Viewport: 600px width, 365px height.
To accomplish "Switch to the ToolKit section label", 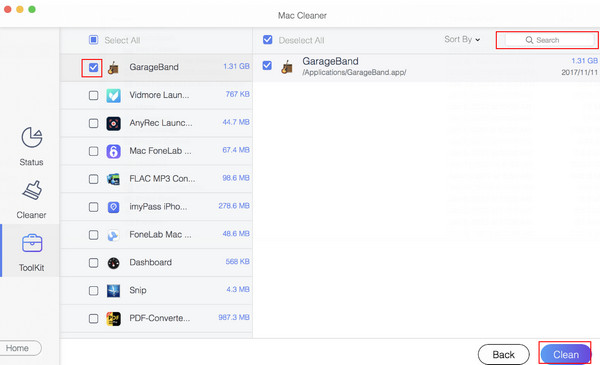I will [31, 268].
